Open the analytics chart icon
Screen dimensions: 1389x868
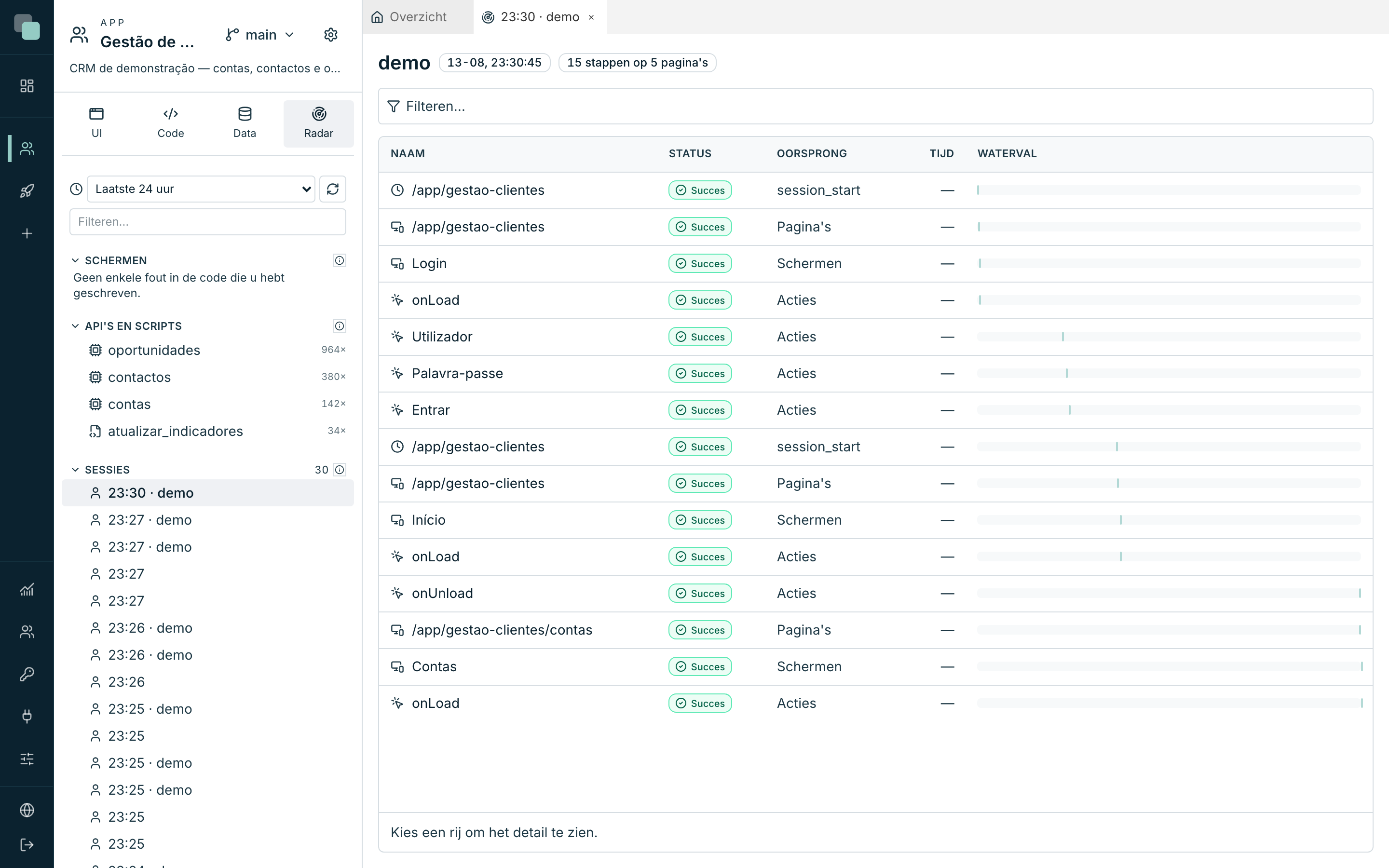click(x=27, y=590)
